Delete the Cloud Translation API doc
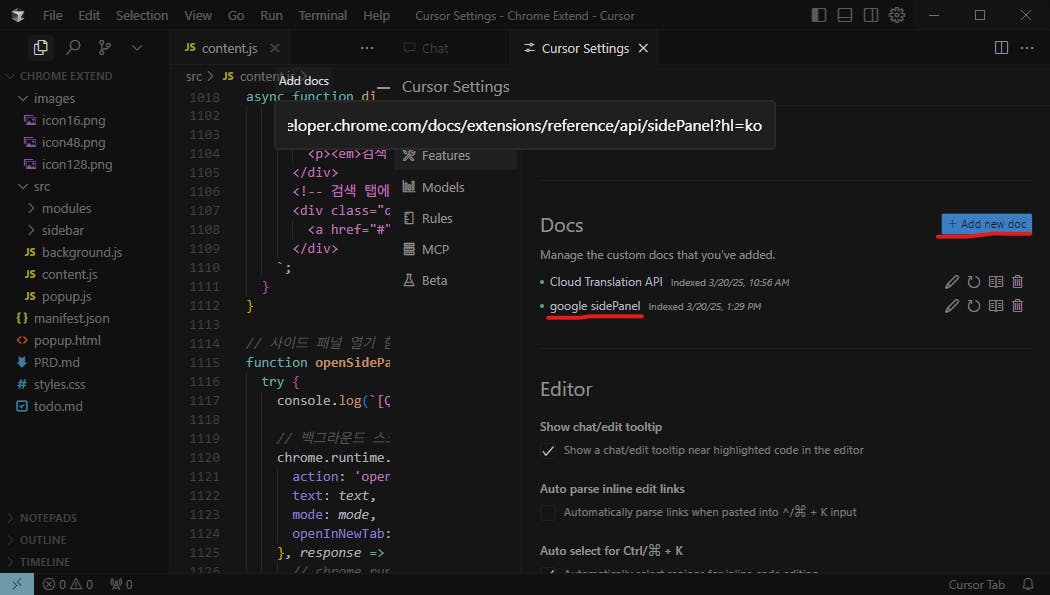 1018,282
